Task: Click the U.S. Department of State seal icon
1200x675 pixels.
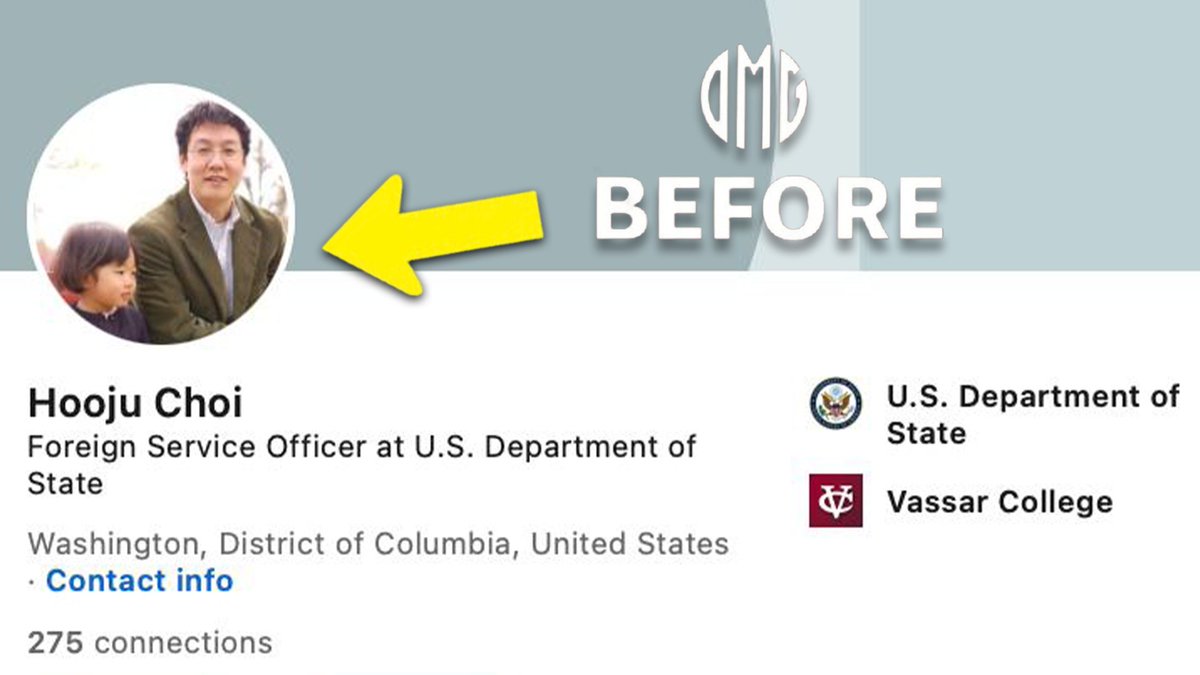Action: click(x=835, y=403)
